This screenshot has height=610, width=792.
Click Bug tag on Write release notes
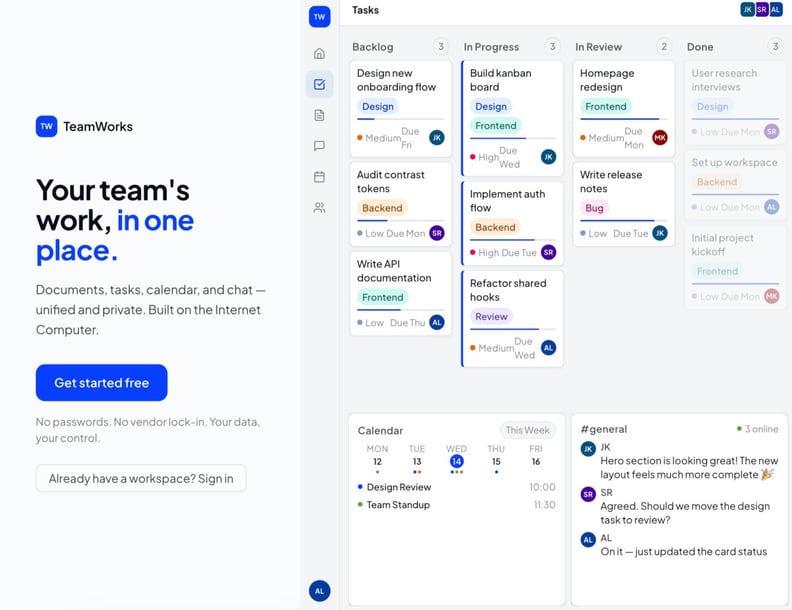point(595,208)
